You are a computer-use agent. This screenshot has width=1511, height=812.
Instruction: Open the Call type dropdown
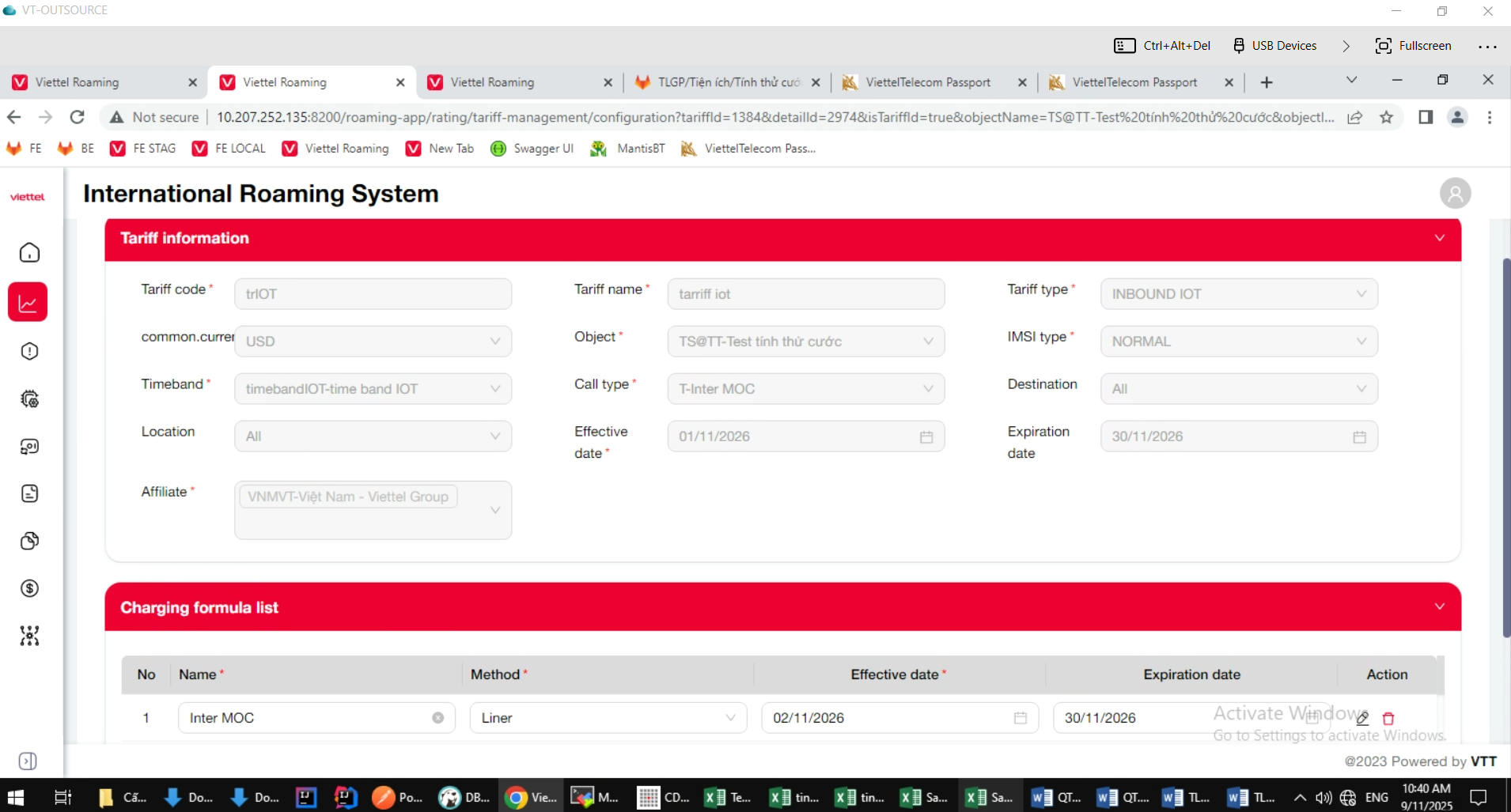805,389
